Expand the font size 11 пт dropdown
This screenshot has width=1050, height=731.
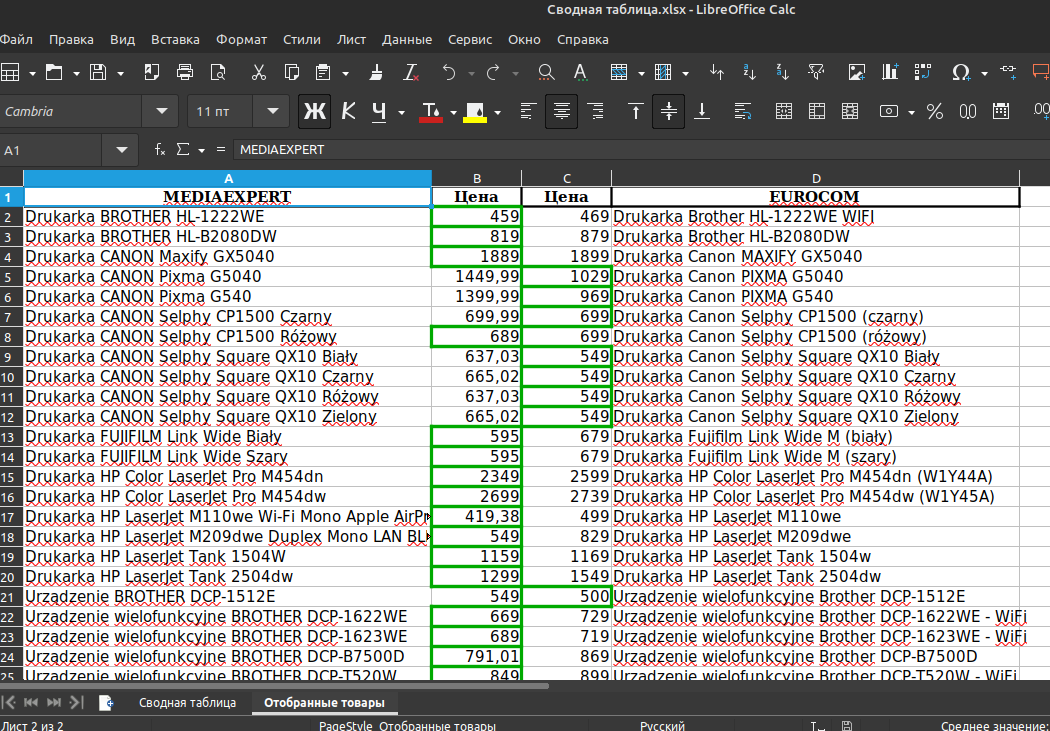click(x=273, y=111)
